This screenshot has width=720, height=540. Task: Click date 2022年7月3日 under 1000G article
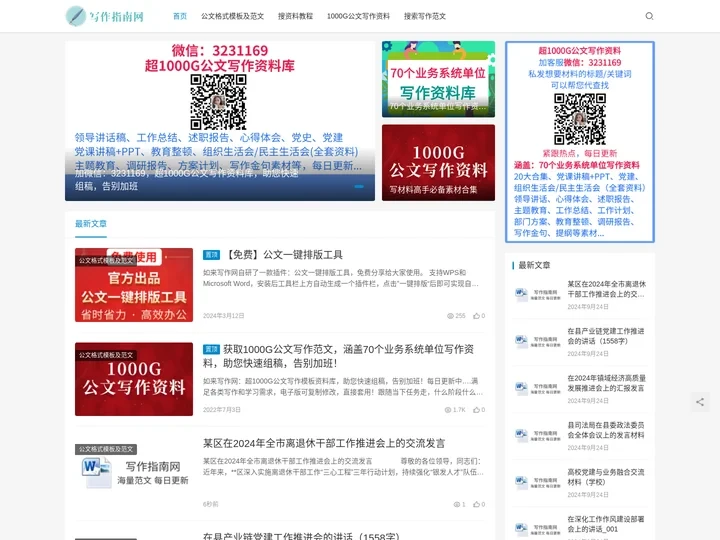coord(222,410)
